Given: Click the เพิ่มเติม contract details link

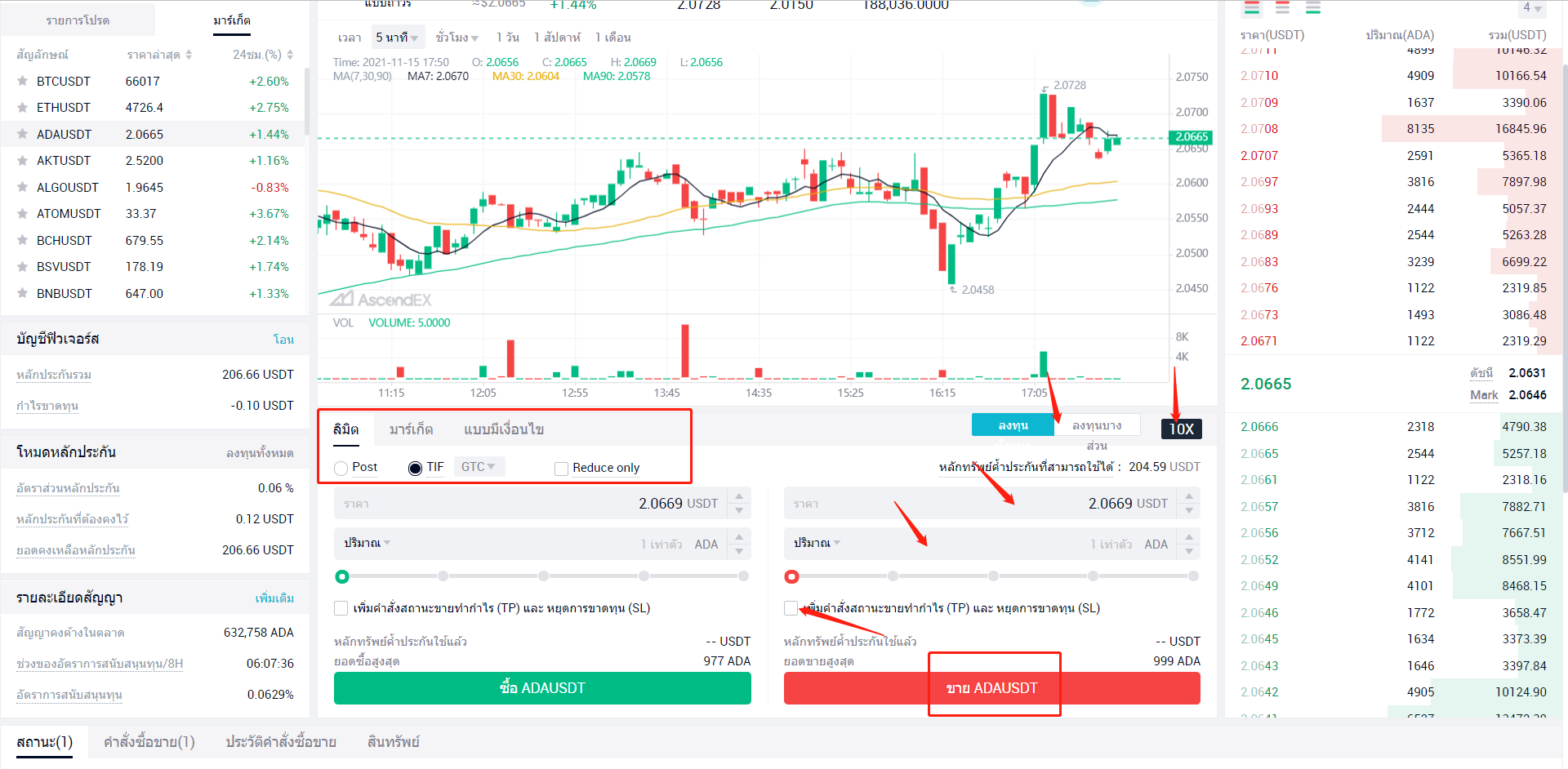Looking at the screenshot, I should coord(274,598).
